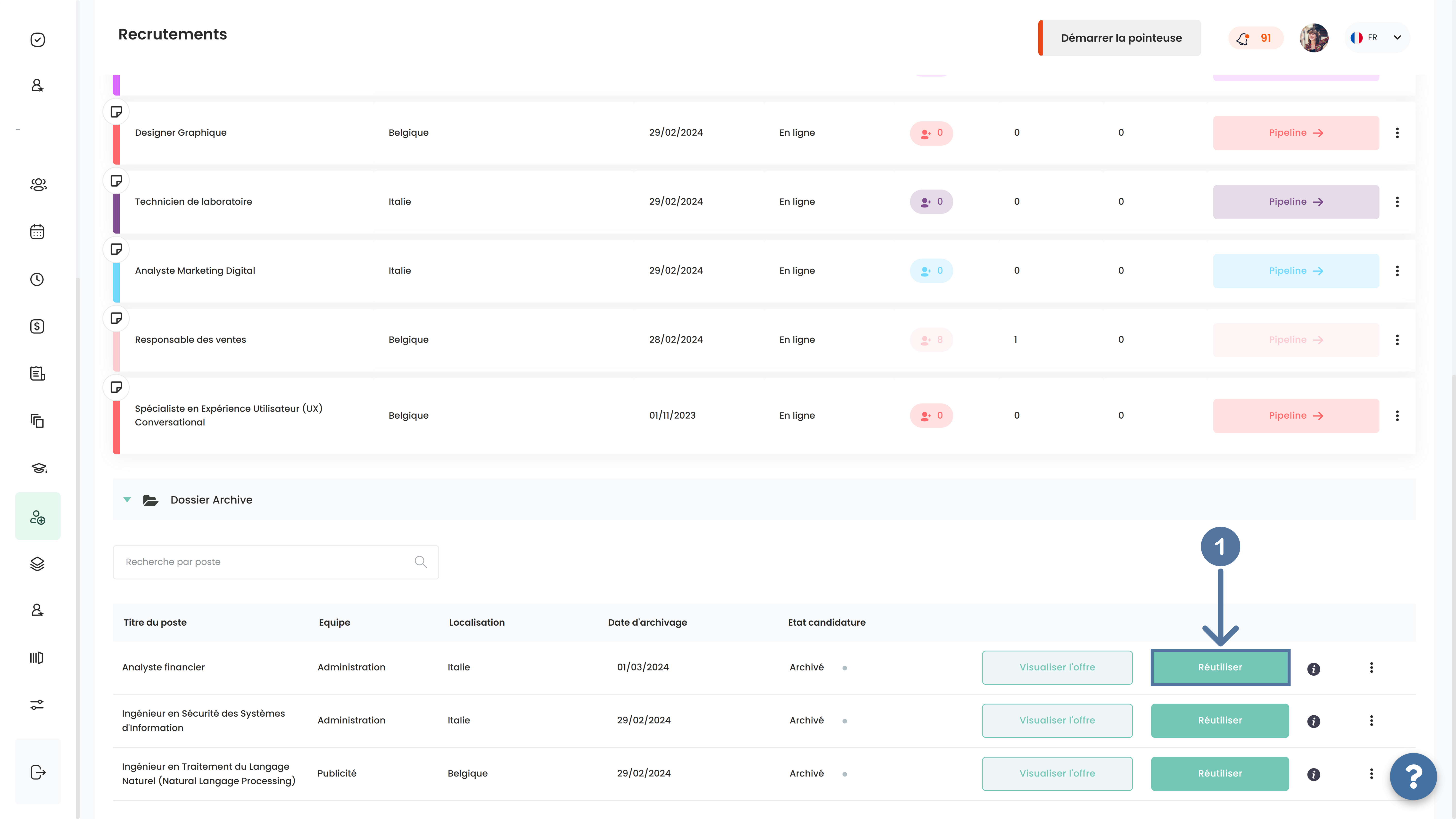Open Pipeline for Analyste Marketing Digital
The width and height of the screenshot is (1456, 819).
click(x=1296, y=271)
